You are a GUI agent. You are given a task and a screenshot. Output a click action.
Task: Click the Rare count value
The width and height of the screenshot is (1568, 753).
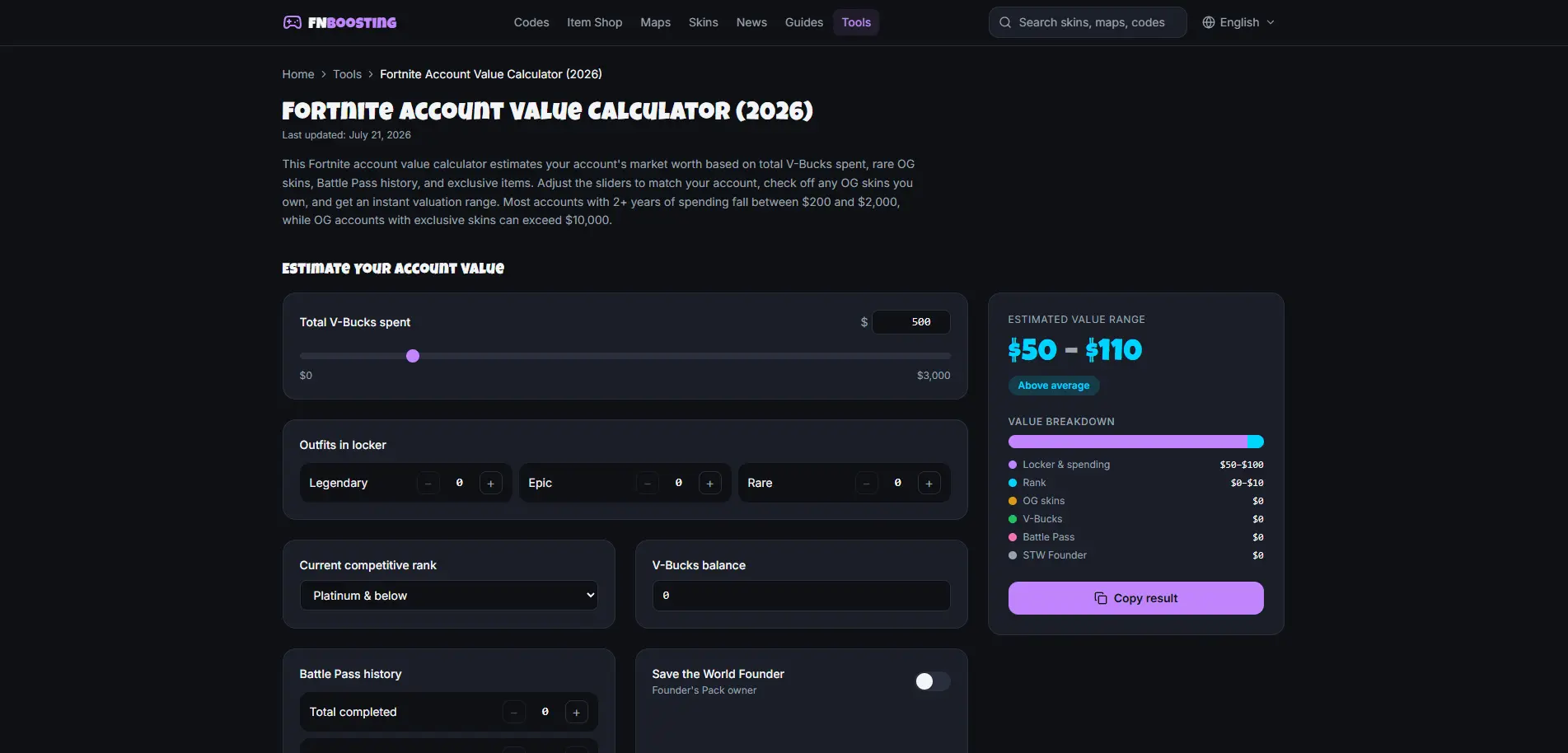coord(898,483)
